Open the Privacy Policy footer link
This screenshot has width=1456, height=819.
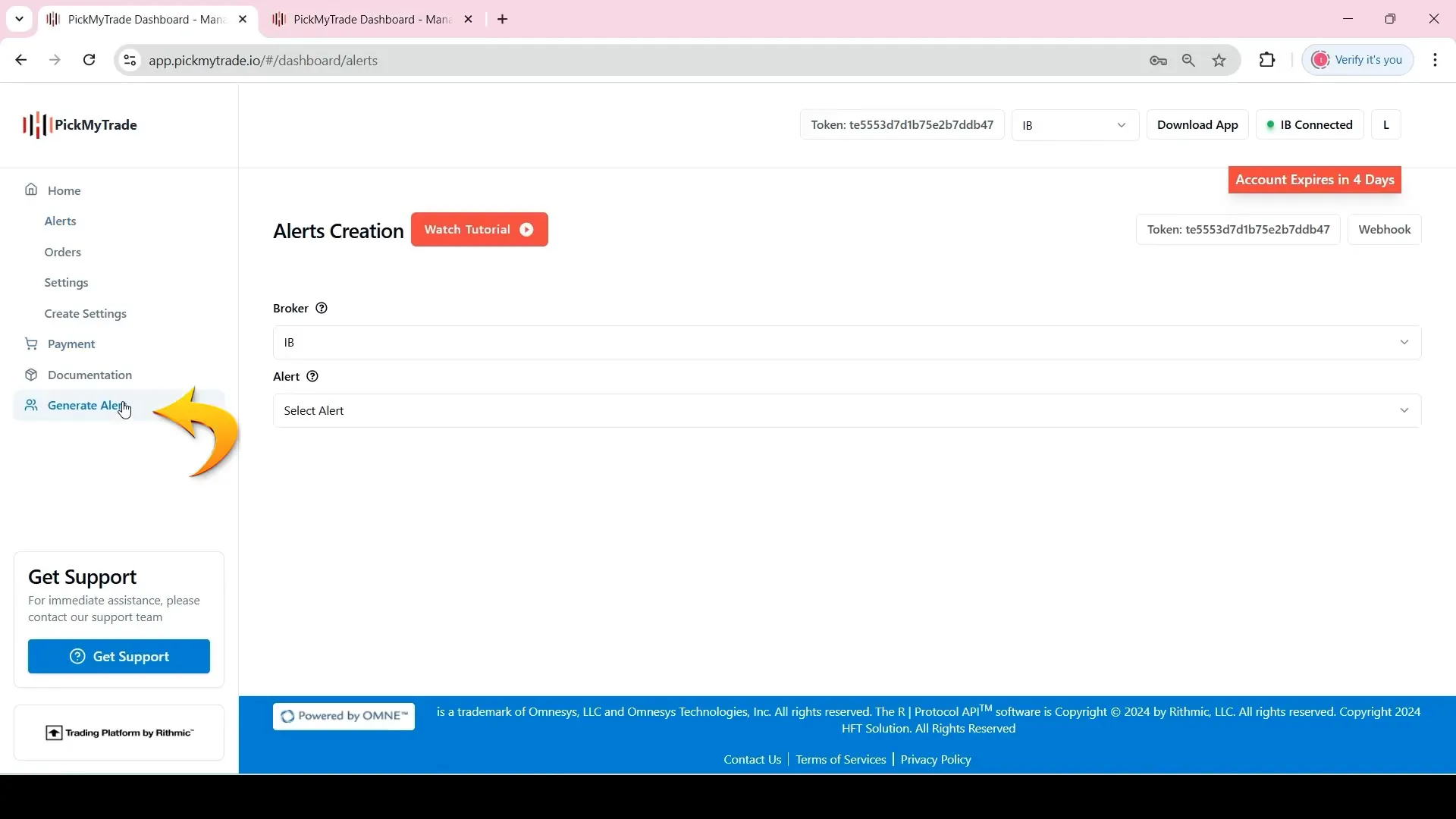935,759
